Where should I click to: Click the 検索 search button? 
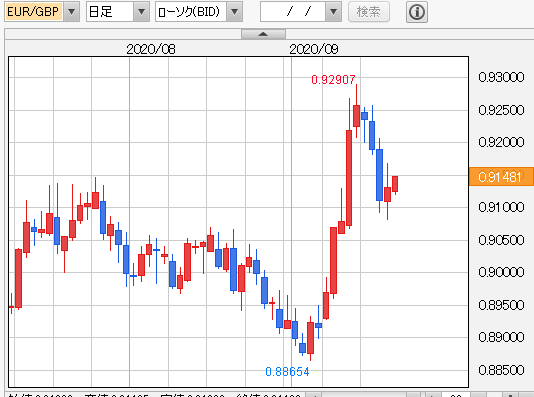click(x=369, y=12)
